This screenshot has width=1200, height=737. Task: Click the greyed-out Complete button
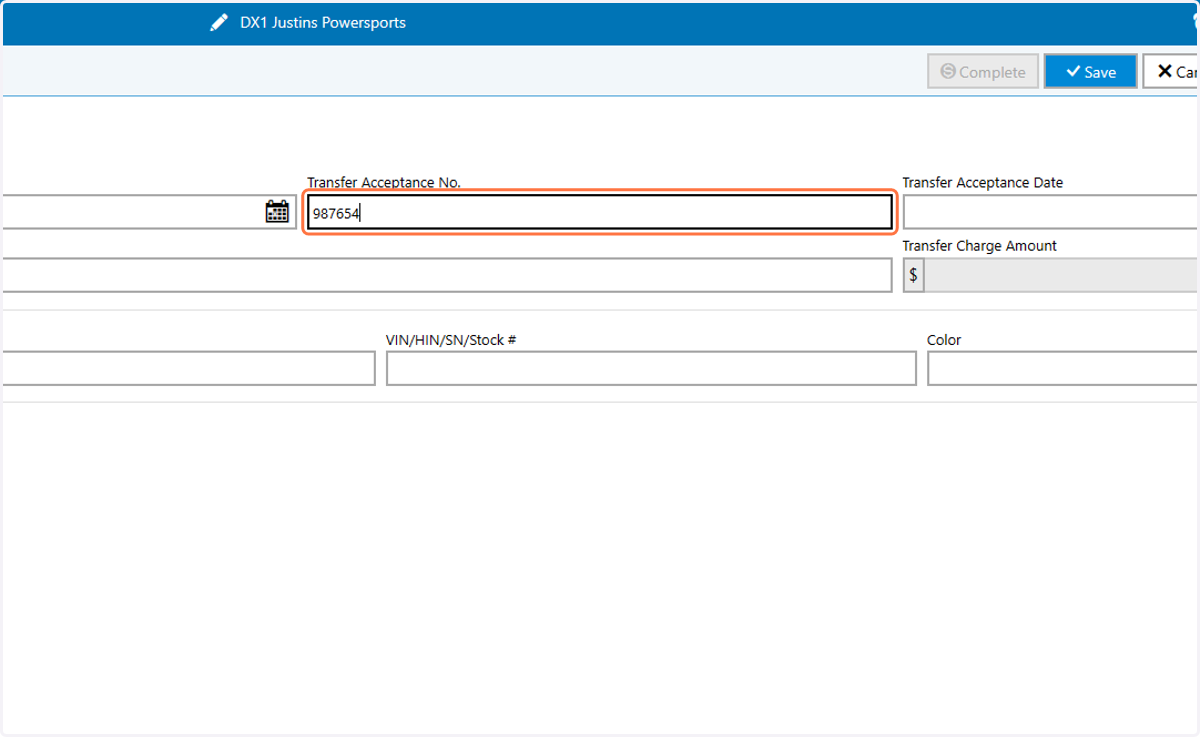(x=983, y=72)
